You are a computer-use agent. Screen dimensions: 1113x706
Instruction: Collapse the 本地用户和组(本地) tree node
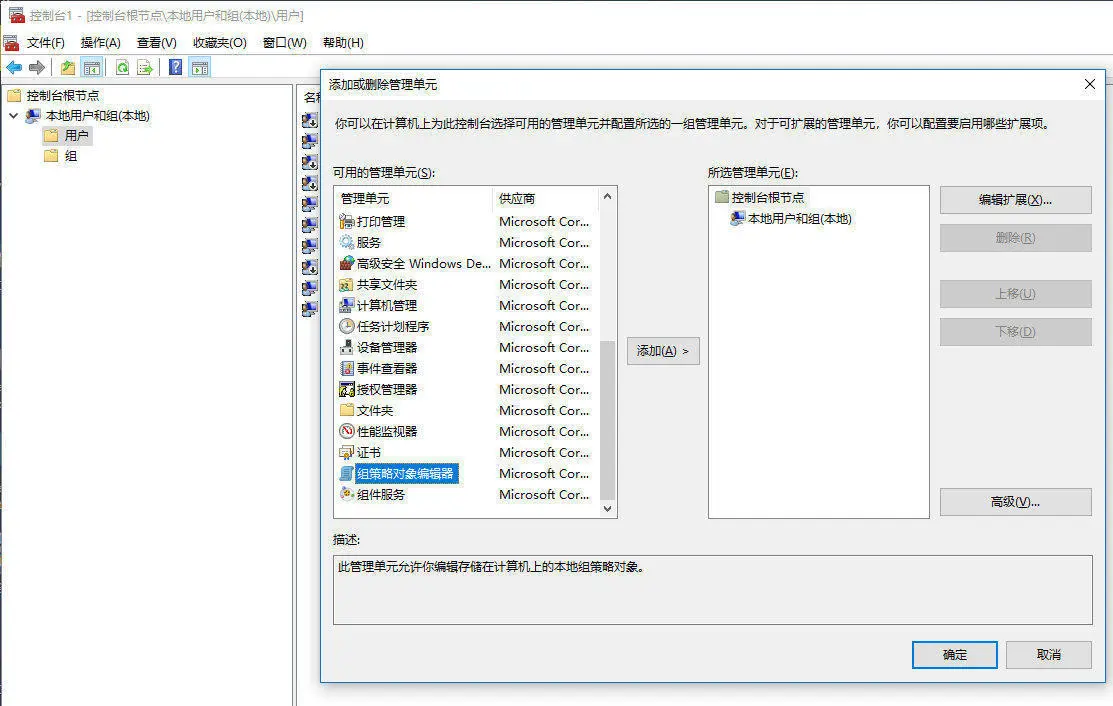tap(13, 115)
